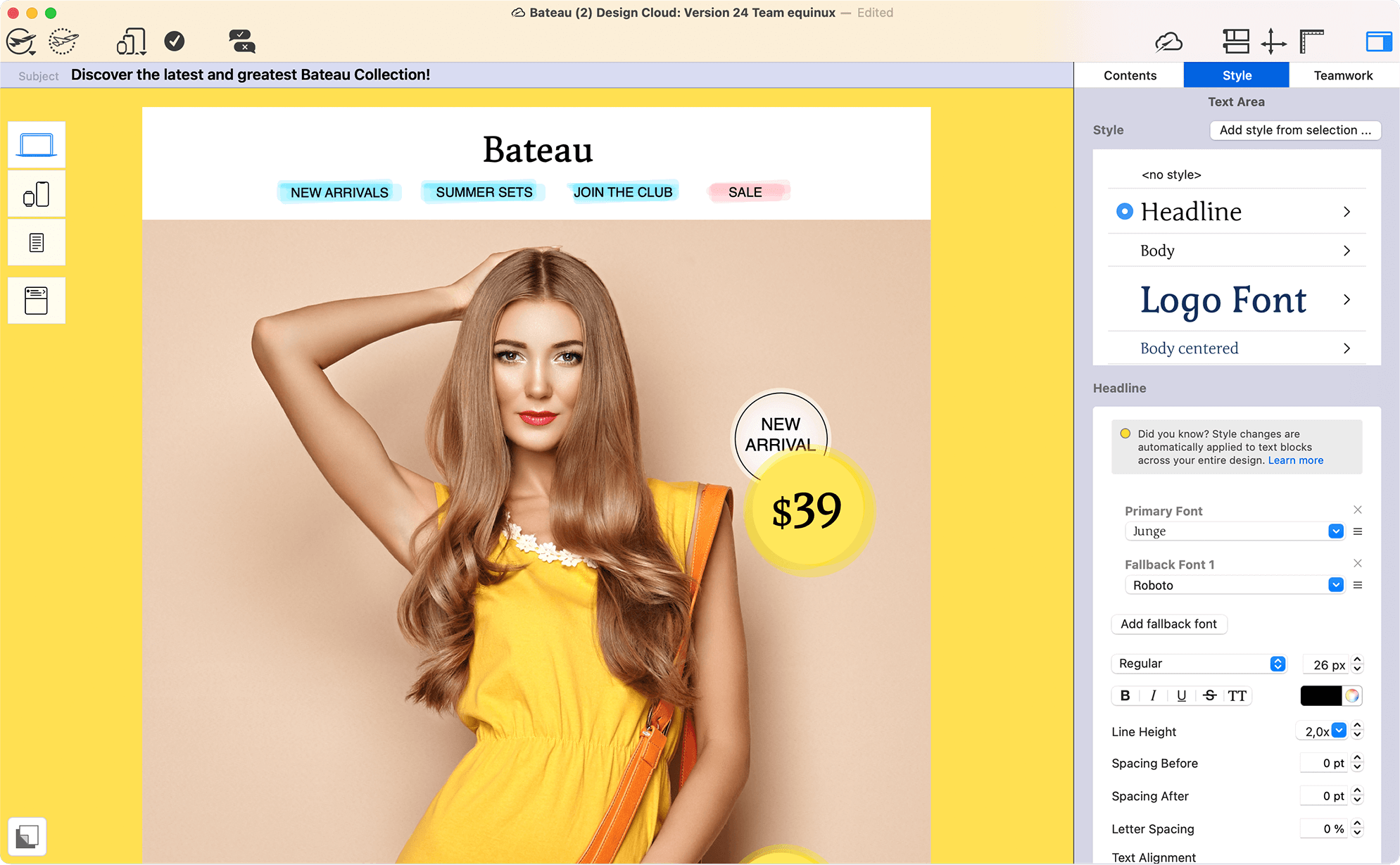
Task: Click the Letter Spacing 0 % field
Action: (x=1324, y=829)
